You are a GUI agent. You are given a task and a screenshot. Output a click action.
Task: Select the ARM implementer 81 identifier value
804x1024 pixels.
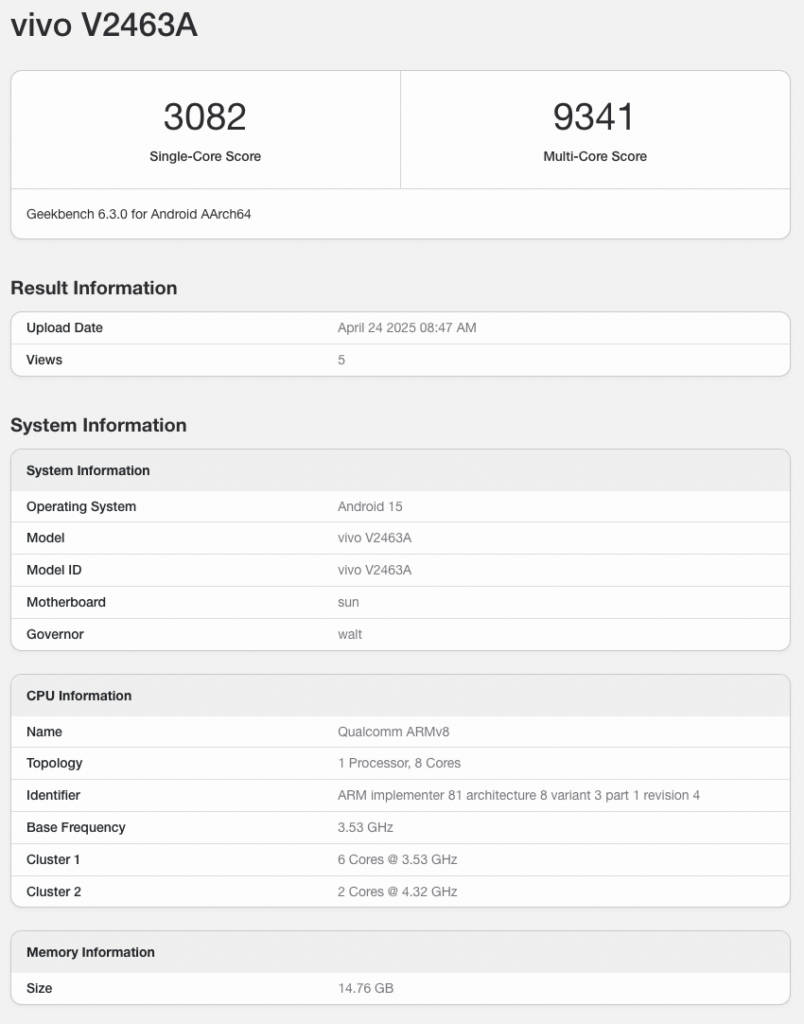[519, 795]
